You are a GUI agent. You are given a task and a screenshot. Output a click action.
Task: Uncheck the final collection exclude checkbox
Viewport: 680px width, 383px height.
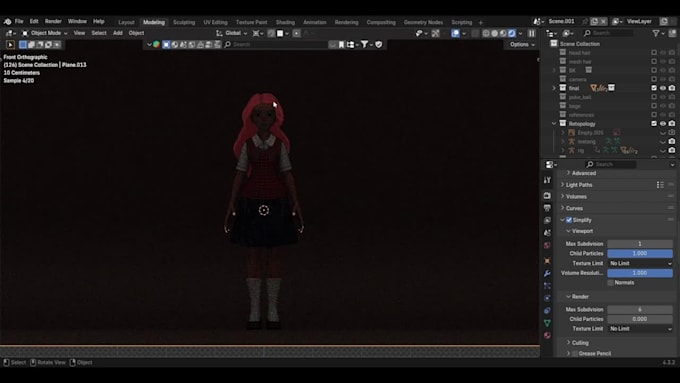point(654,88)
